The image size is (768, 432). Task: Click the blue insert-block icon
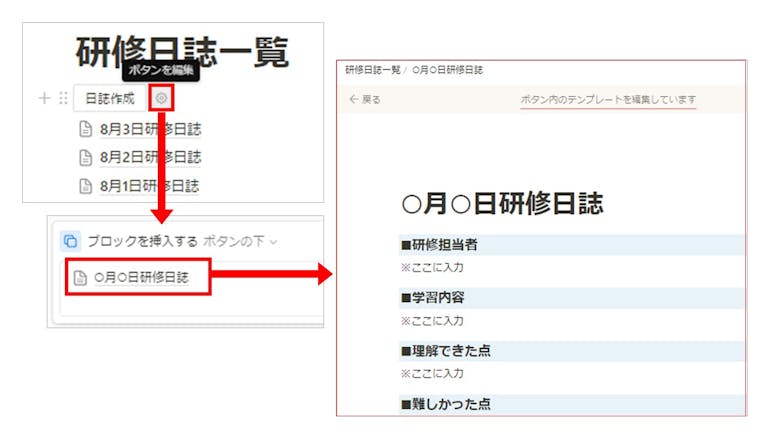[x=71, y=241]
